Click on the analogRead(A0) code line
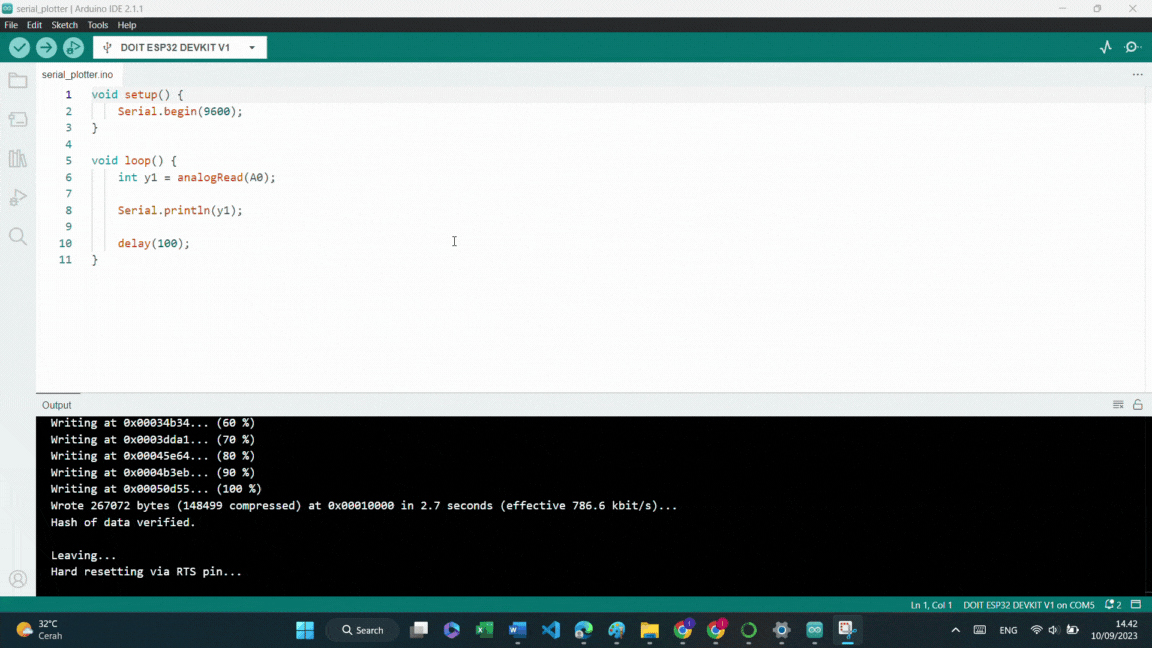1152x648 pixels. point(197,177)
